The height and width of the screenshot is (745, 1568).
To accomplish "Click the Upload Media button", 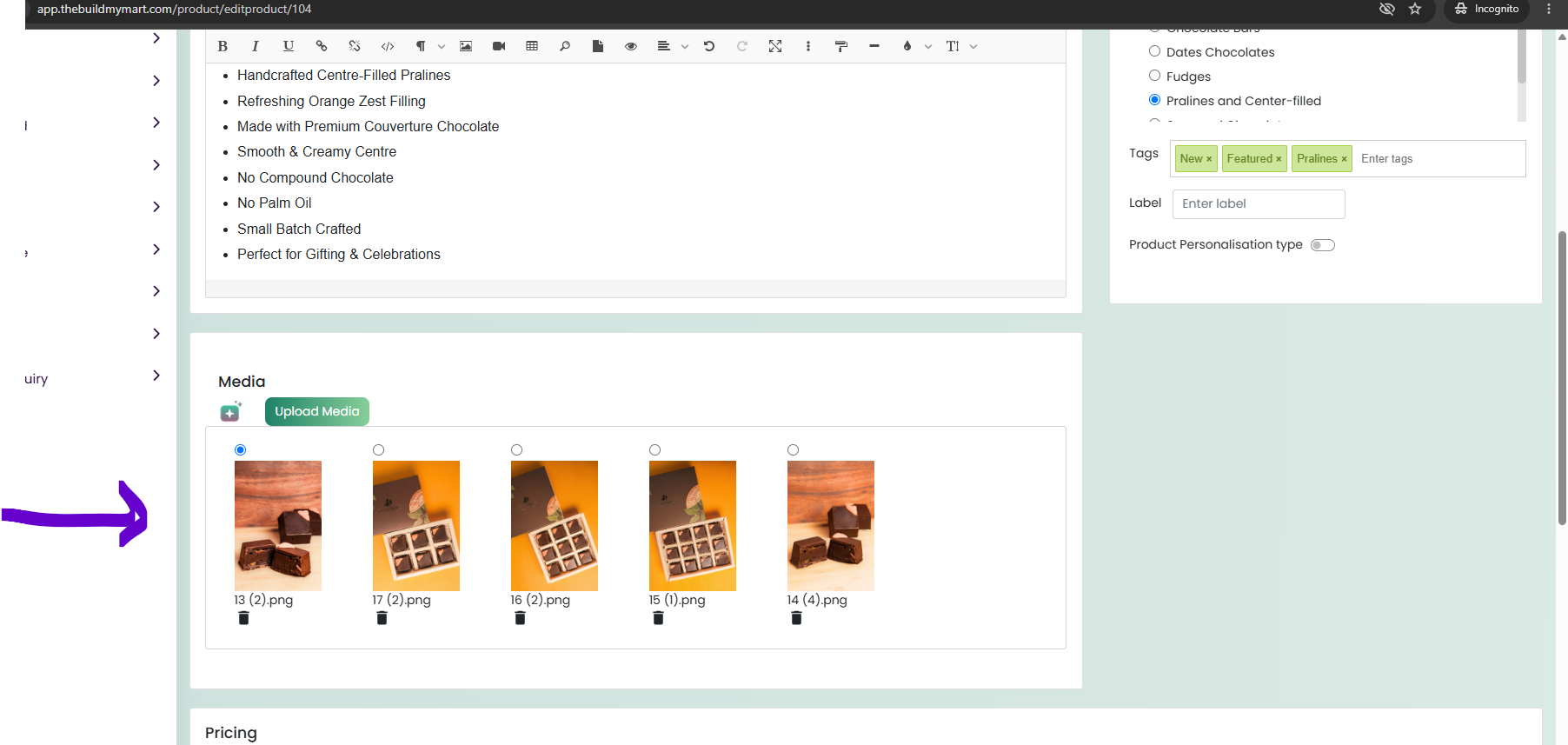I will click(317, 411).
